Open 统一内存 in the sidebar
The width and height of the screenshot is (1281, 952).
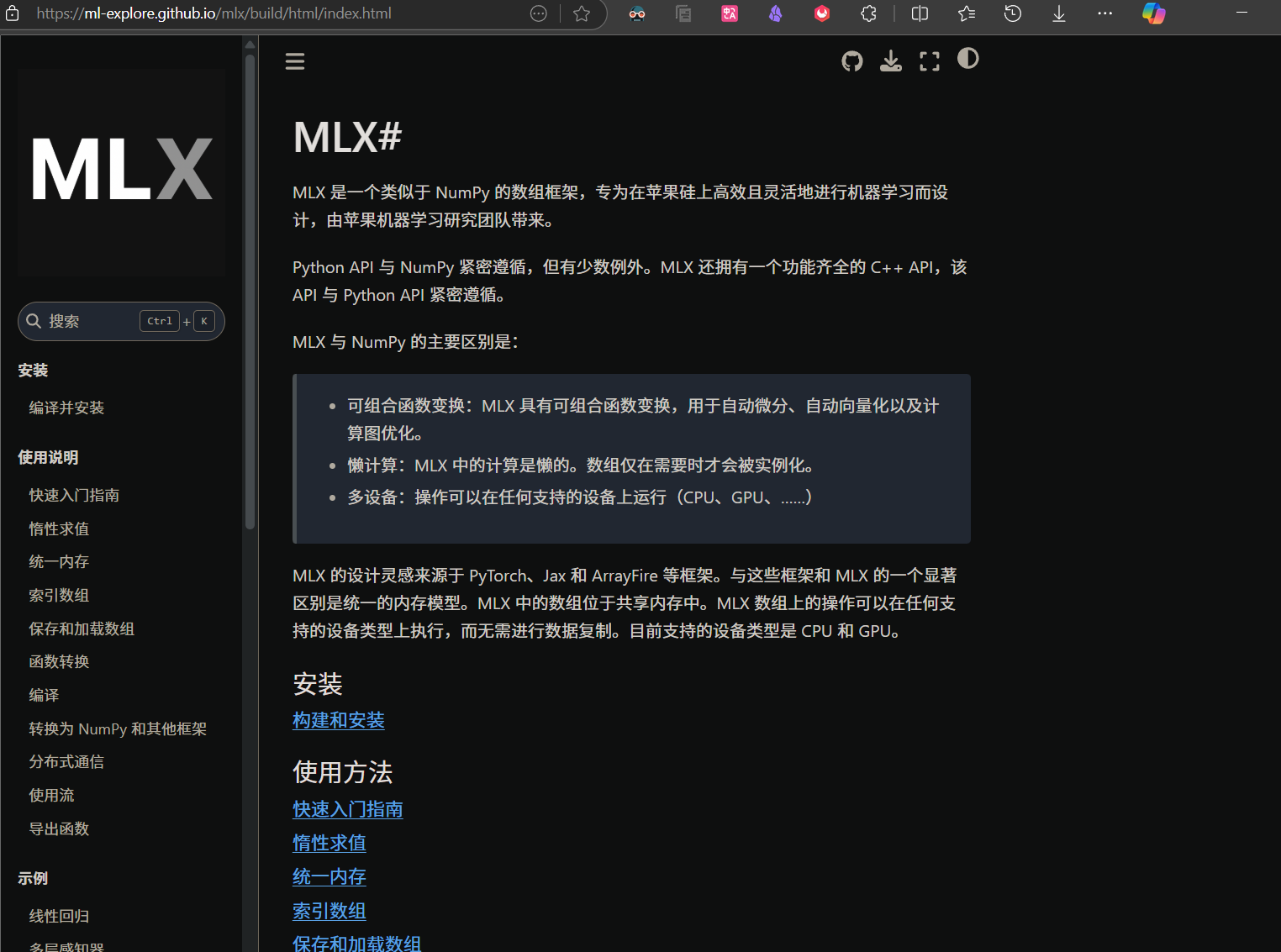[x=59, y=561]
